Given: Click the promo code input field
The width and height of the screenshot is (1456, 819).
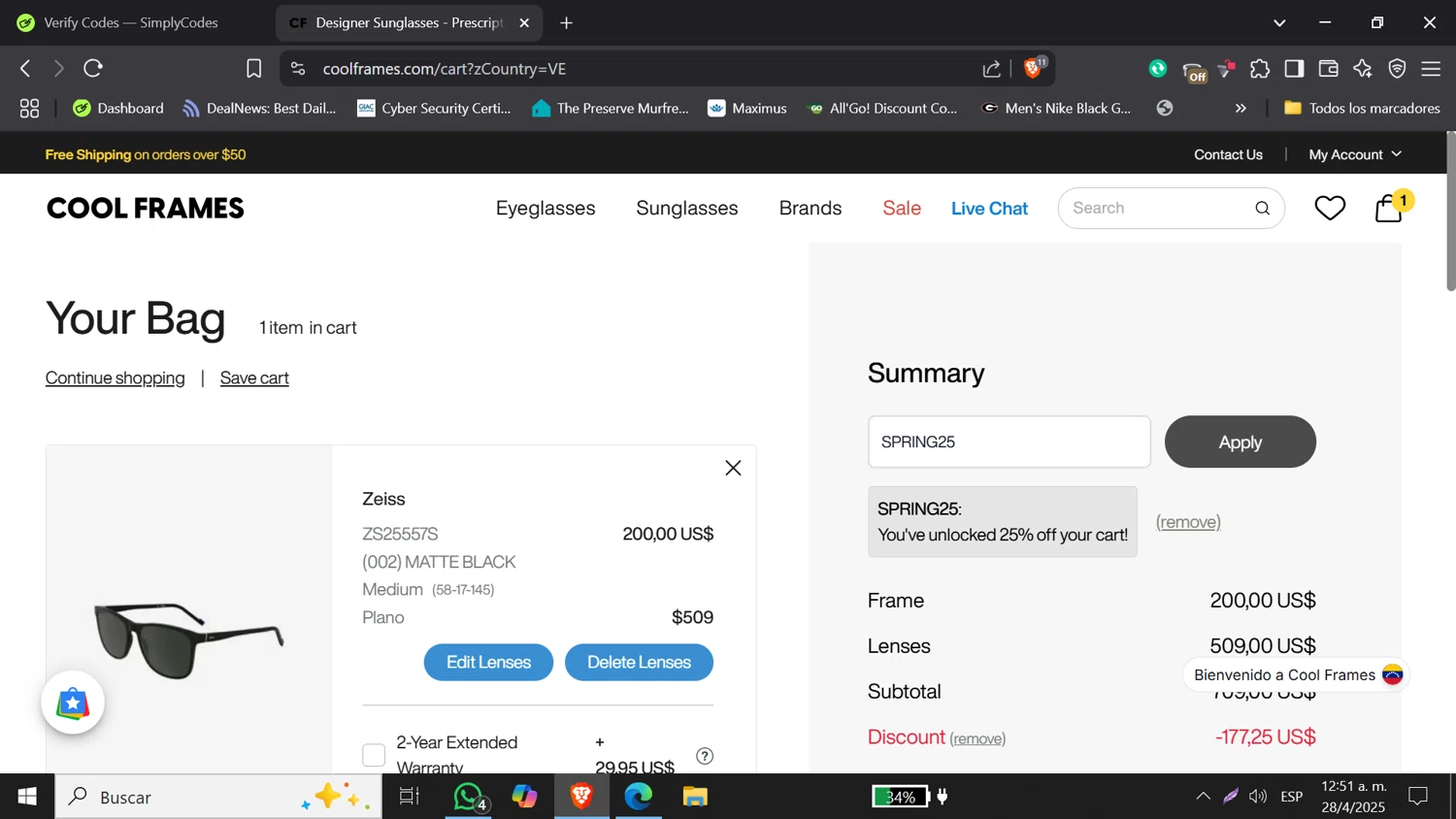Looking at the screenshot, I should click(x=1009, y=442).
